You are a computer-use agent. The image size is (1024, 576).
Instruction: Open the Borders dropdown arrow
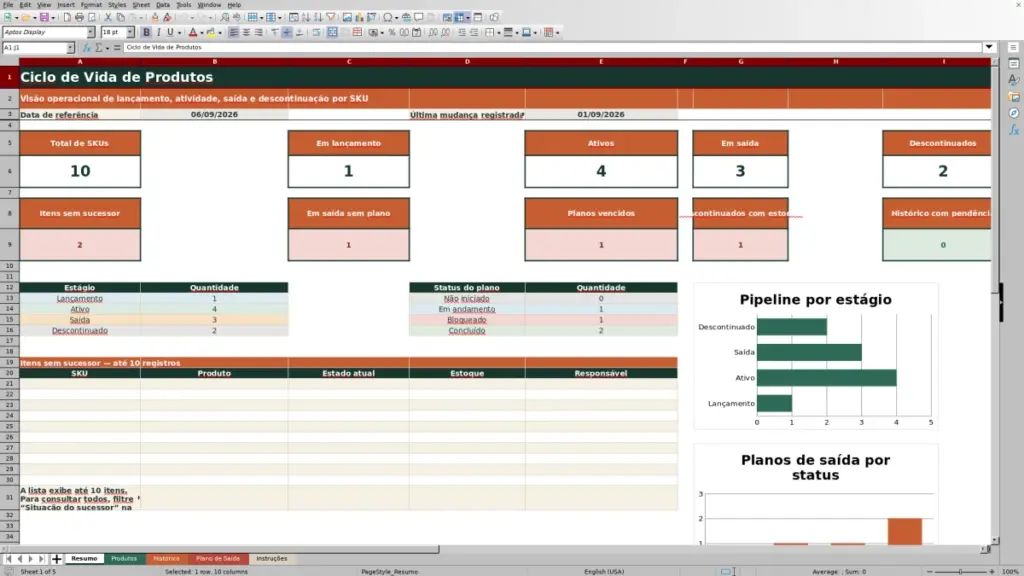(499, 32)
